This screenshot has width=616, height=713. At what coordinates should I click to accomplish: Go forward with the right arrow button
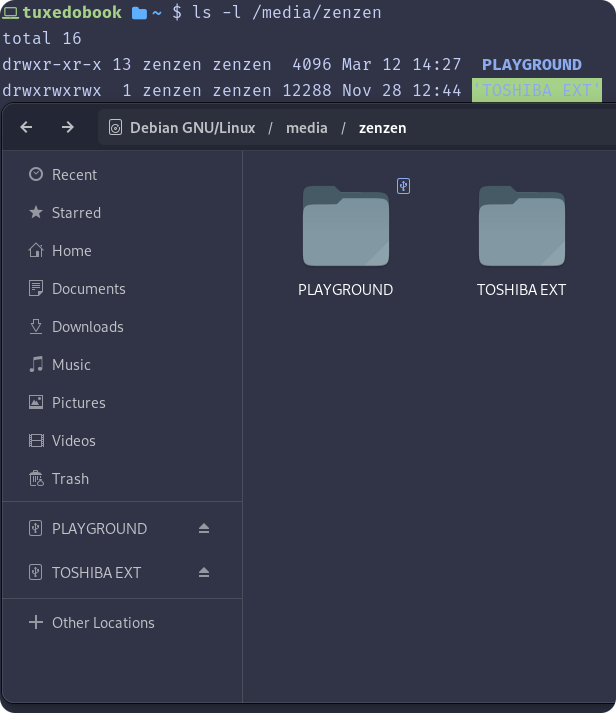click(68, 127)
